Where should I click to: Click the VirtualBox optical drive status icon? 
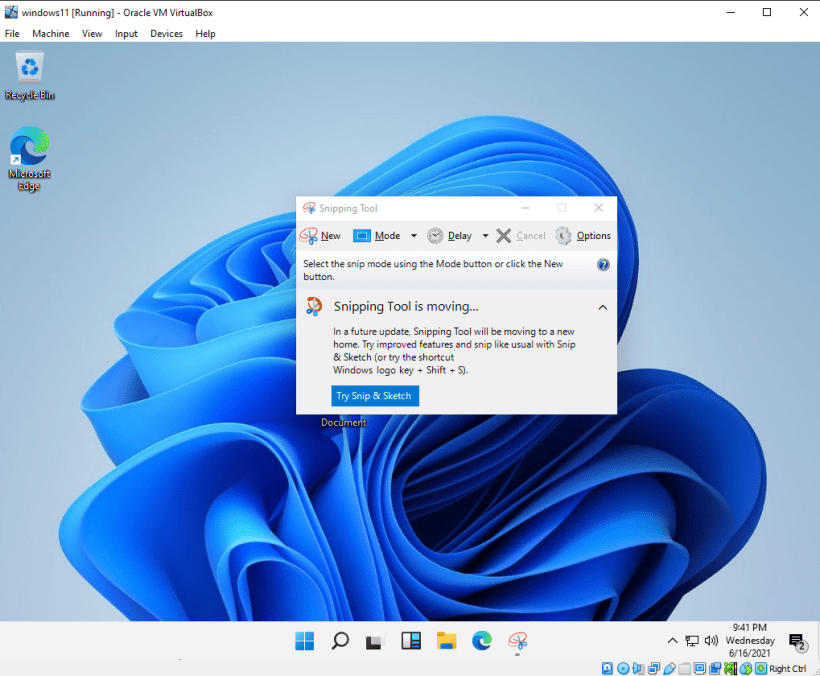pyautogui.click(x=623, y=668)
